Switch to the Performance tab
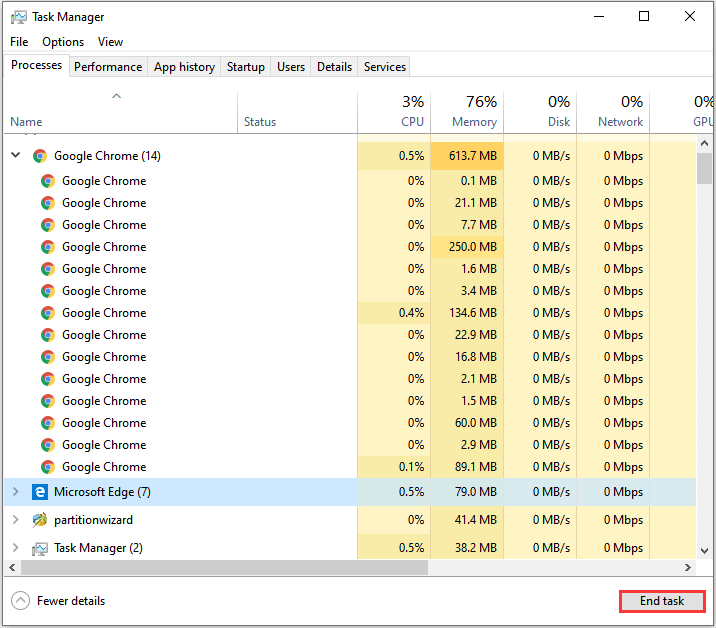716x628 pixels. [108, 67]
